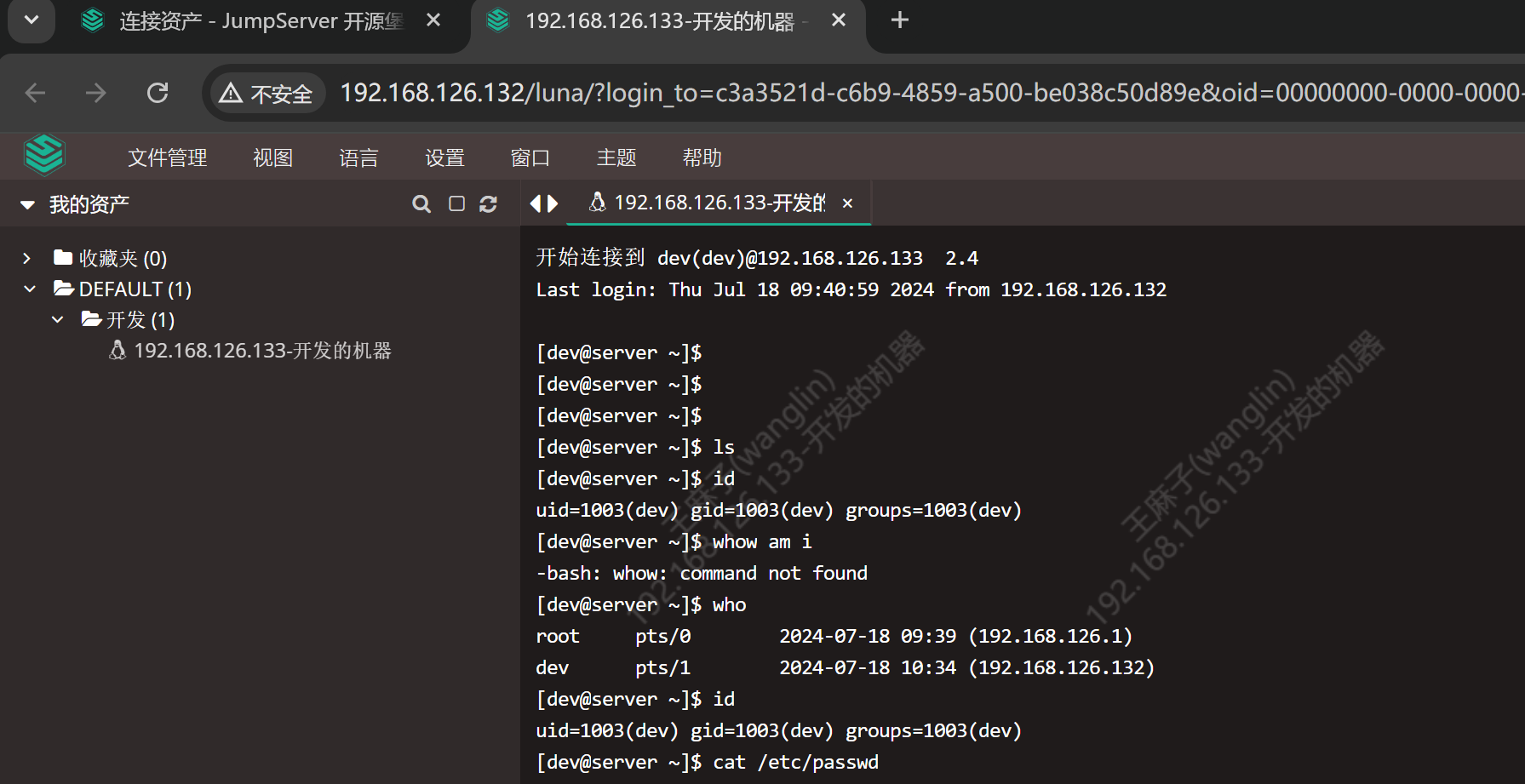Open the browser tab search dropdown
The height and width of the screenshot is (784, 1525).
(x=32, y=20)
